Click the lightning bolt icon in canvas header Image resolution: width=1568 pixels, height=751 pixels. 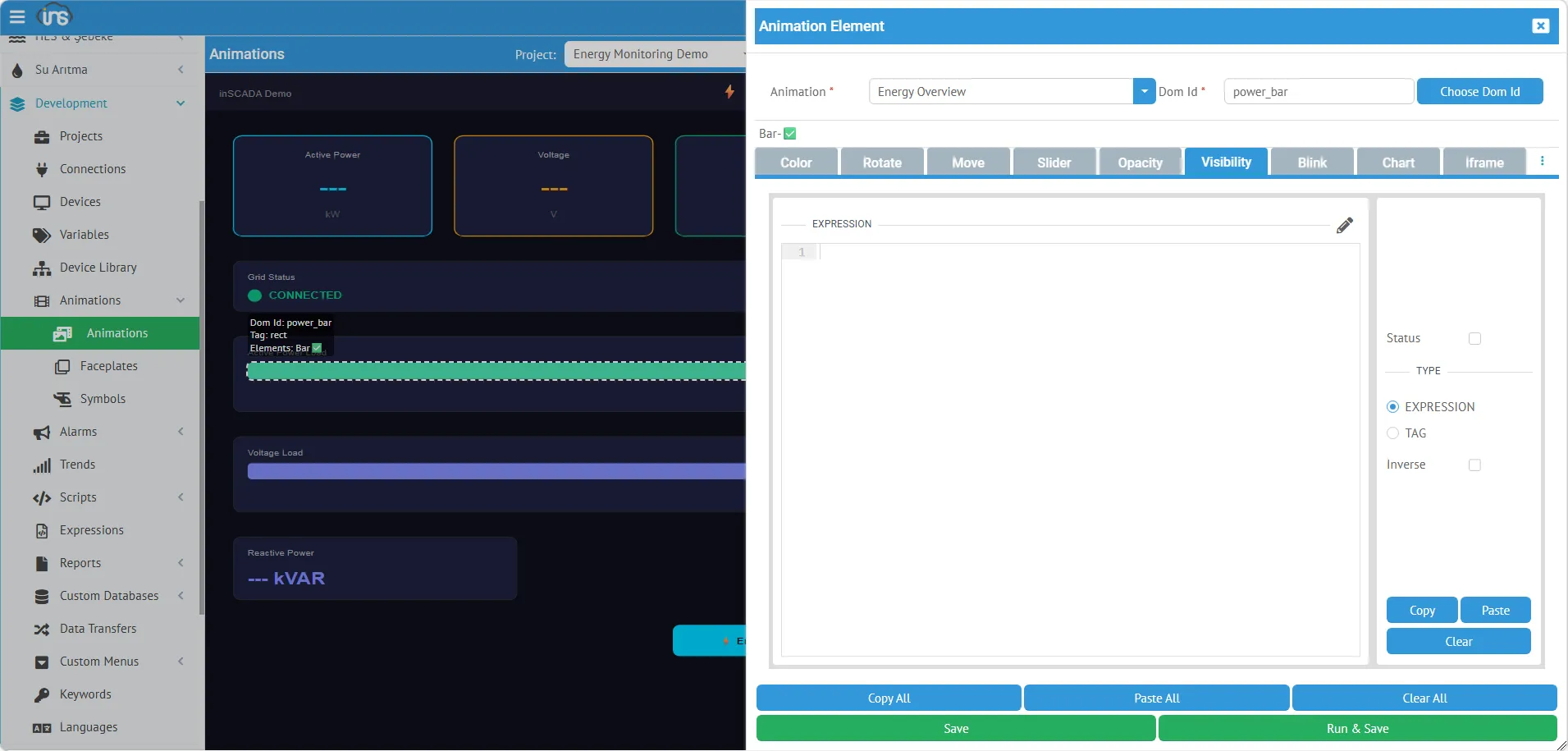(x=729, y=92)
